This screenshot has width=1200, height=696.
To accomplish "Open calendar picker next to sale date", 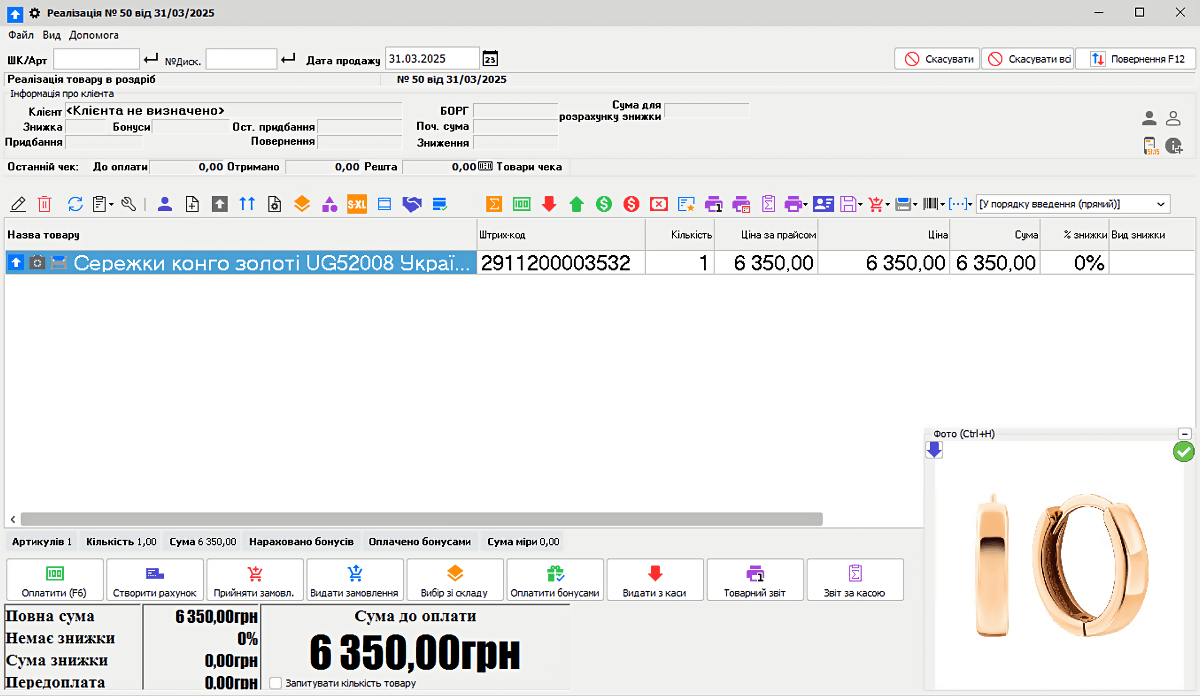I will pos(490,59).
